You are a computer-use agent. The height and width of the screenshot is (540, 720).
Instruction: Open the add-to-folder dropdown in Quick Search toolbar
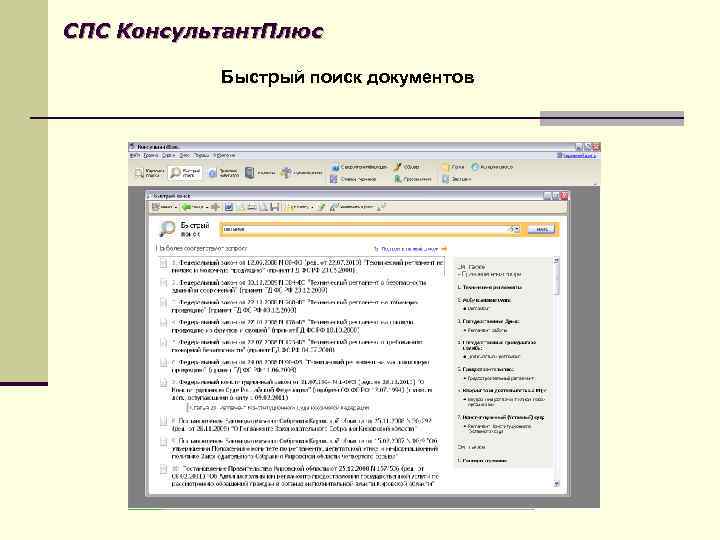(312, 208)
